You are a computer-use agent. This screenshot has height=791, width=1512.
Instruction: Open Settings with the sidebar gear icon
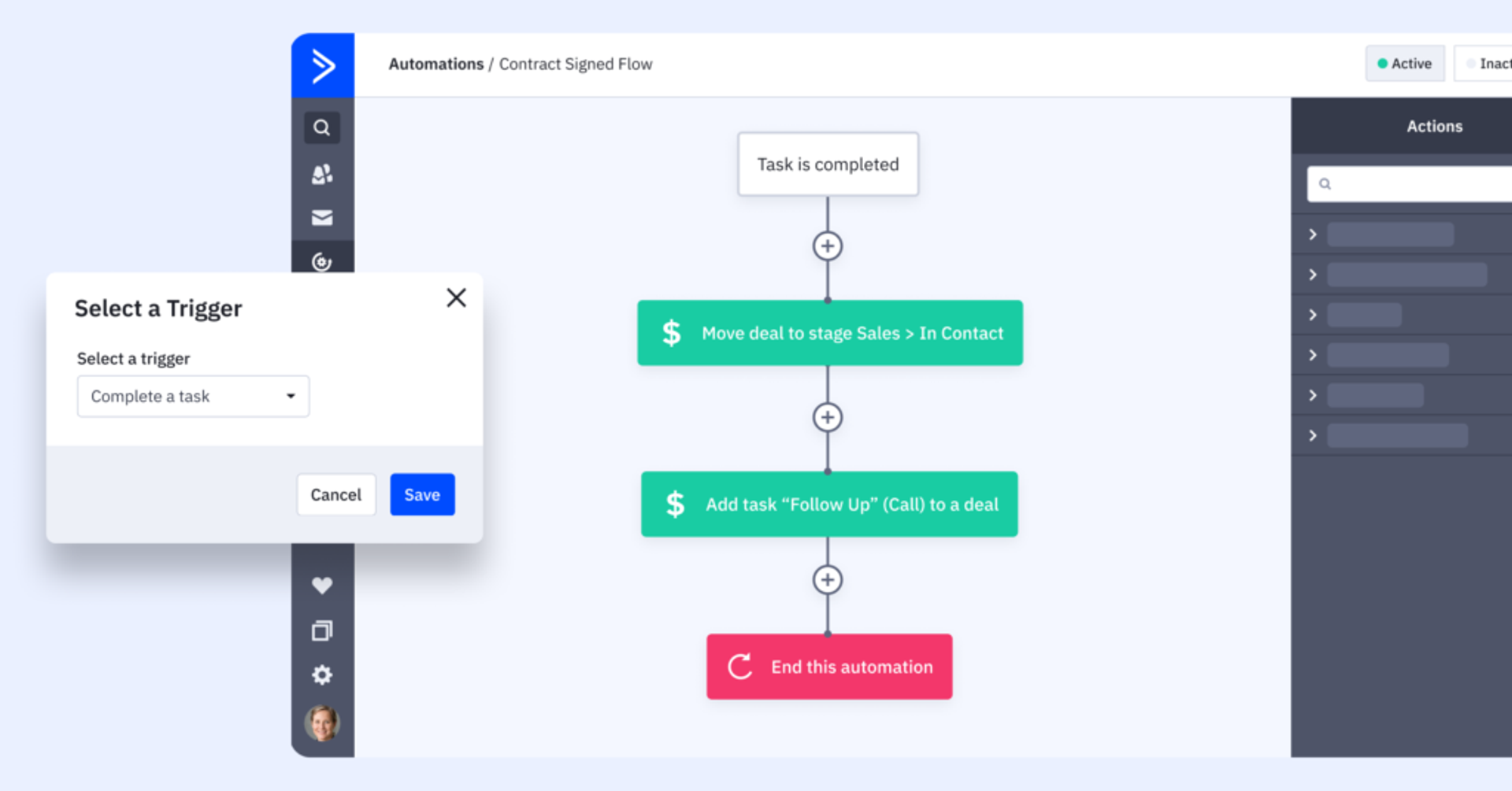(321, 675)
